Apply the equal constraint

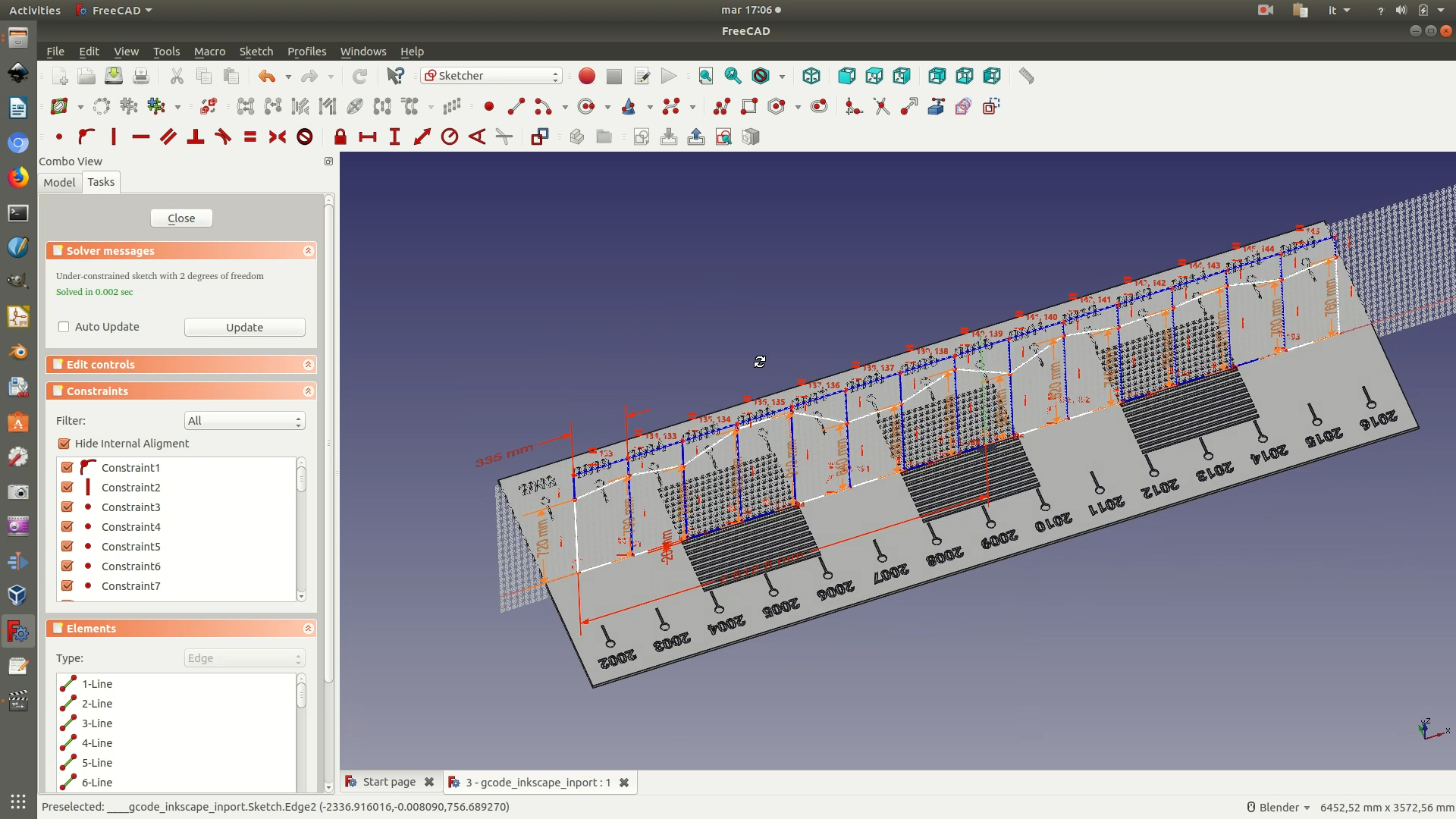click(250, 137)
